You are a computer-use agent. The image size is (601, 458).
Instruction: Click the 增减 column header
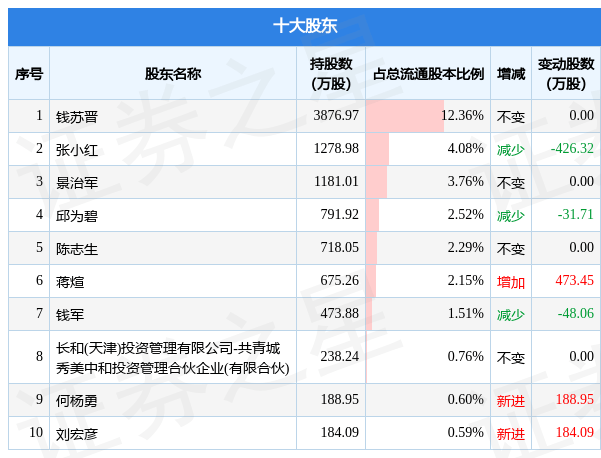click(x=510, y=74)
